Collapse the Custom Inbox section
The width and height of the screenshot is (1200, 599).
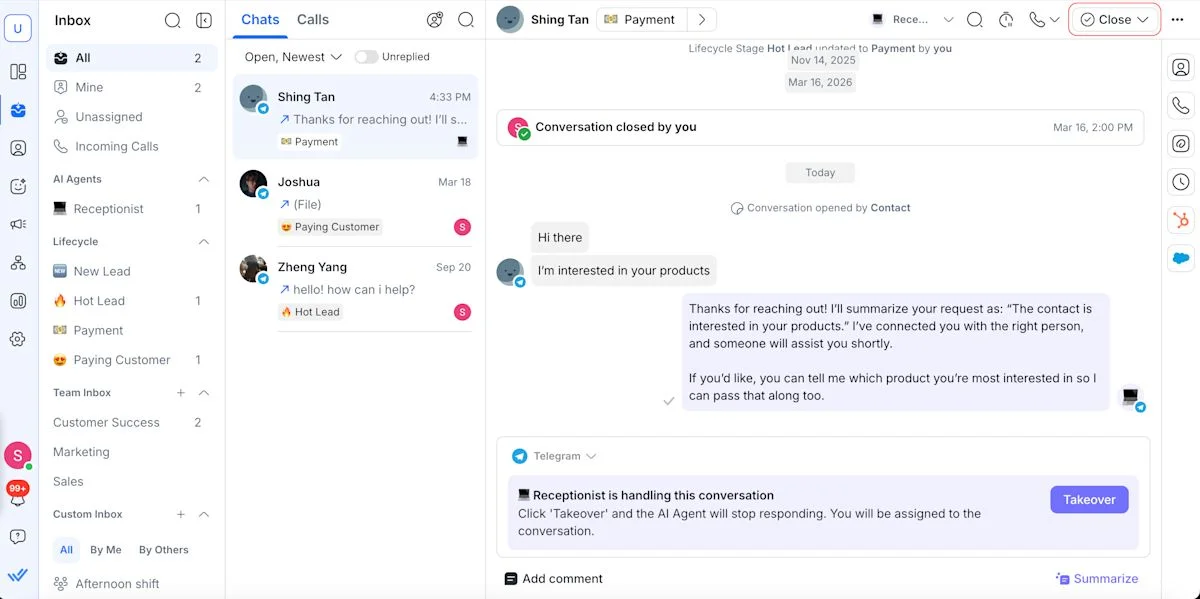[x=204, y=515]
